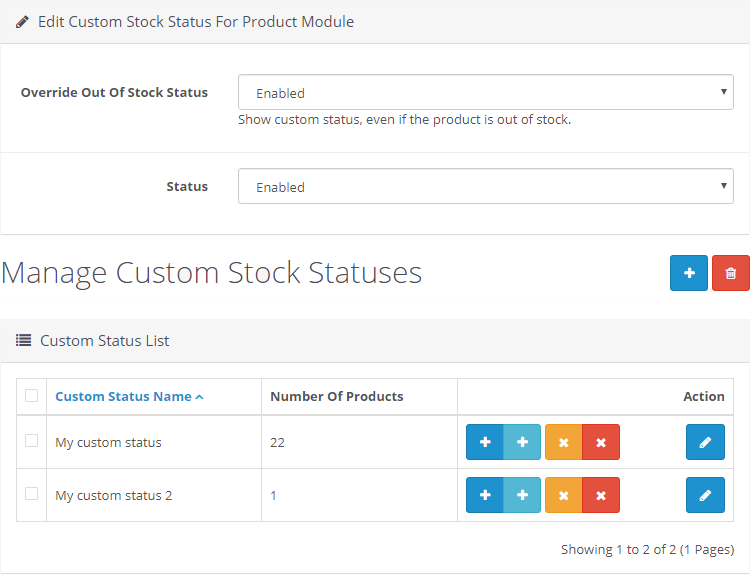The height and width of the screenshot is (575, 750).
Task: Edit My custom status with pencil icon
Action: (x=705, y=442)
